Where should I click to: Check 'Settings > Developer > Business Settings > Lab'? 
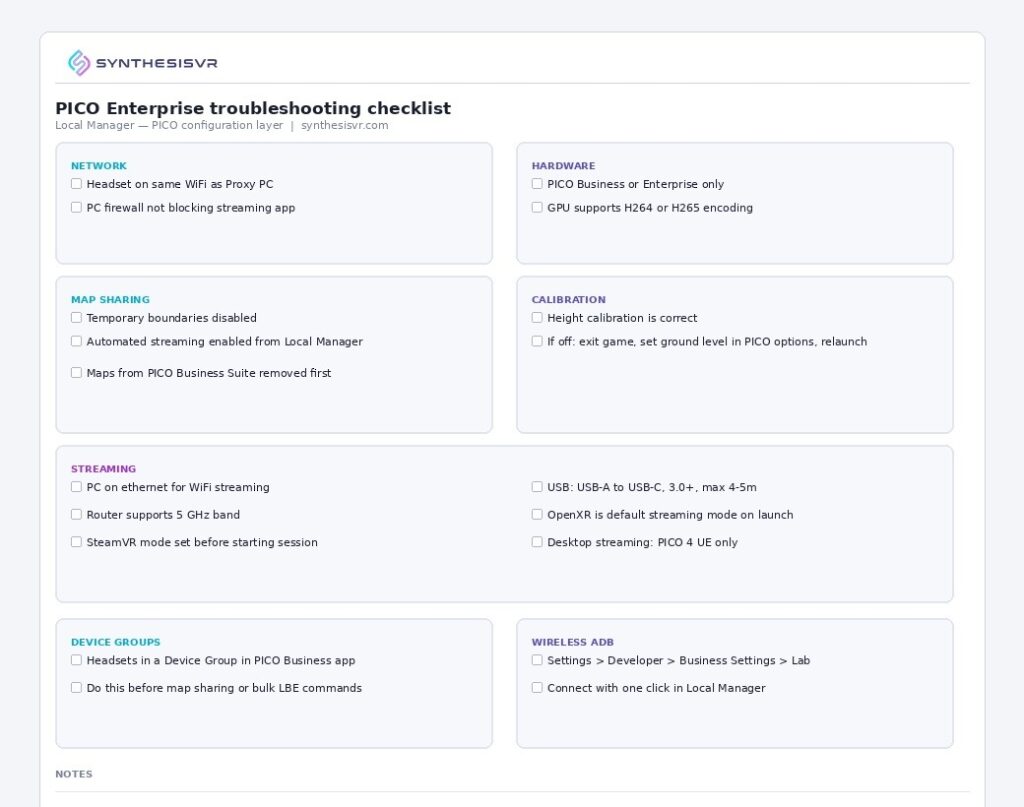537,661
